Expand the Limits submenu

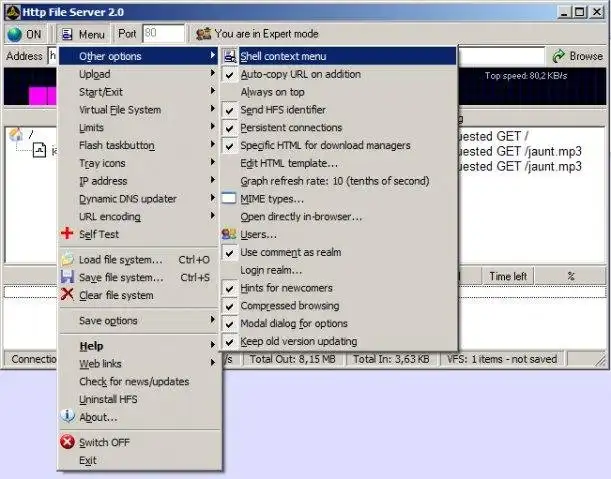point(139,128)
